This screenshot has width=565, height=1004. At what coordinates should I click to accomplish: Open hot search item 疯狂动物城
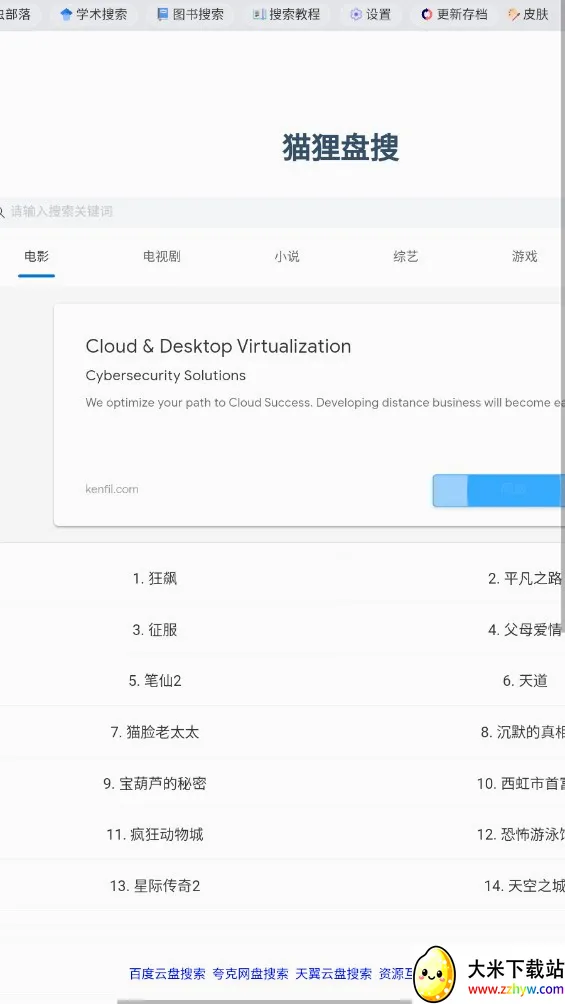[x=155, y=834]
